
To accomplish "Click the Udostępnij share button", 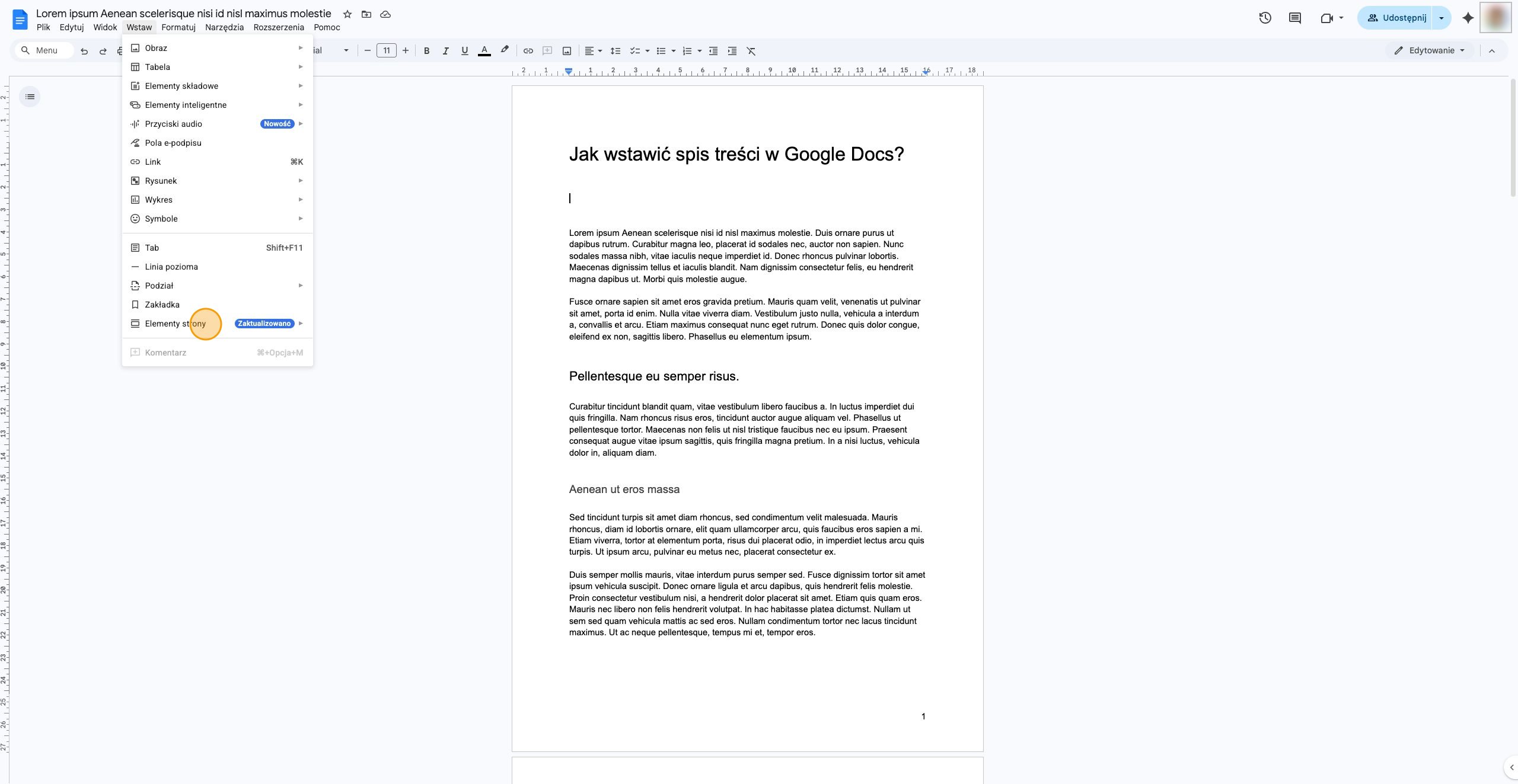I will coord(1395,18).
